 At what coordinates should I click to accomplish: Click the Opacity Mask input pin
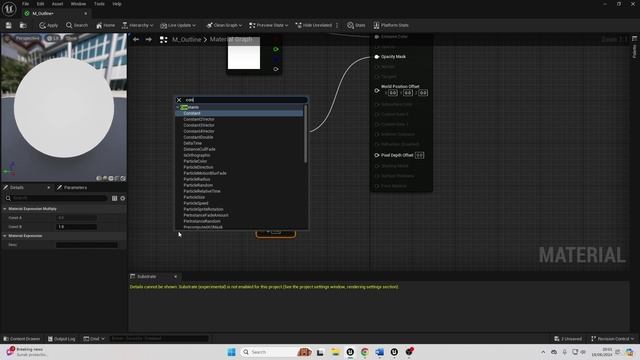[x=377, y=57]
